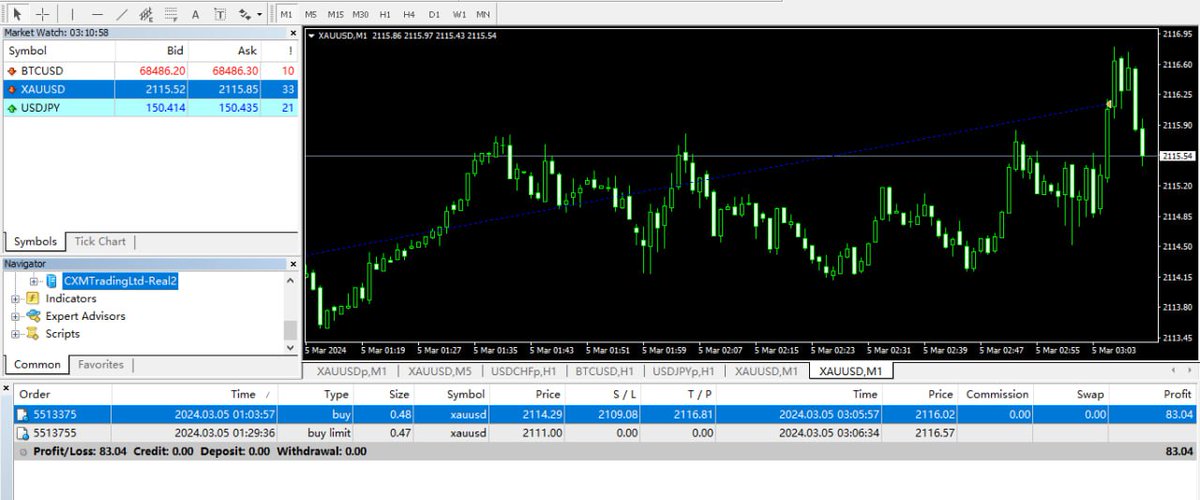Select the text 'A' tool
Screen dimensions: 1200x500
[x=195, y=14]
